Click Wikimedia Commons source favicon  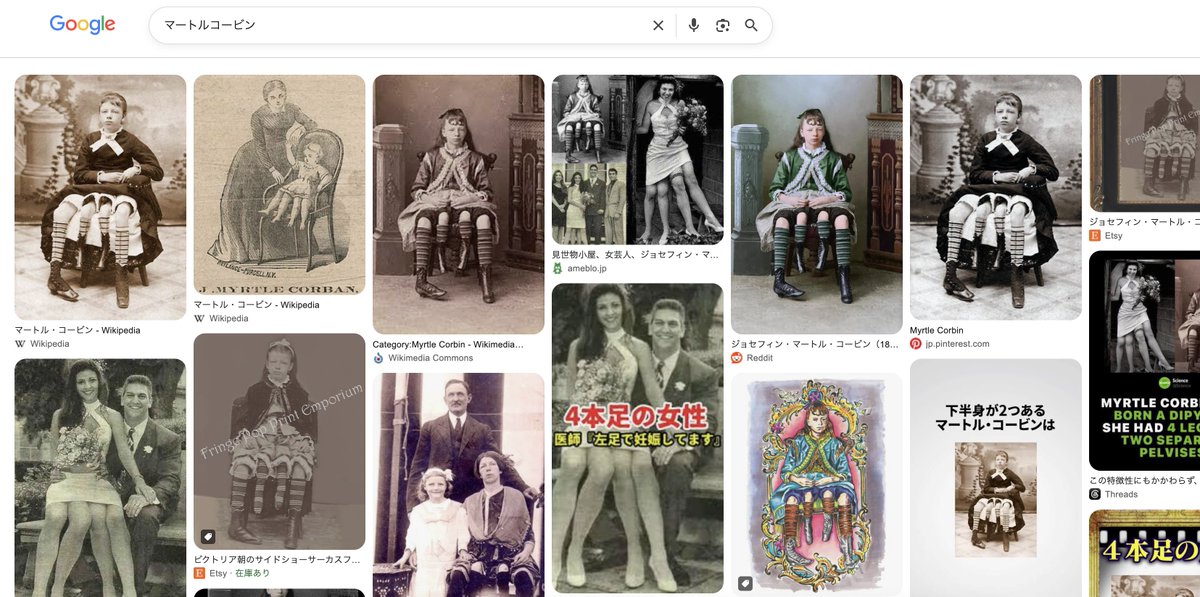pyautogui.click(x=379, y=358)
